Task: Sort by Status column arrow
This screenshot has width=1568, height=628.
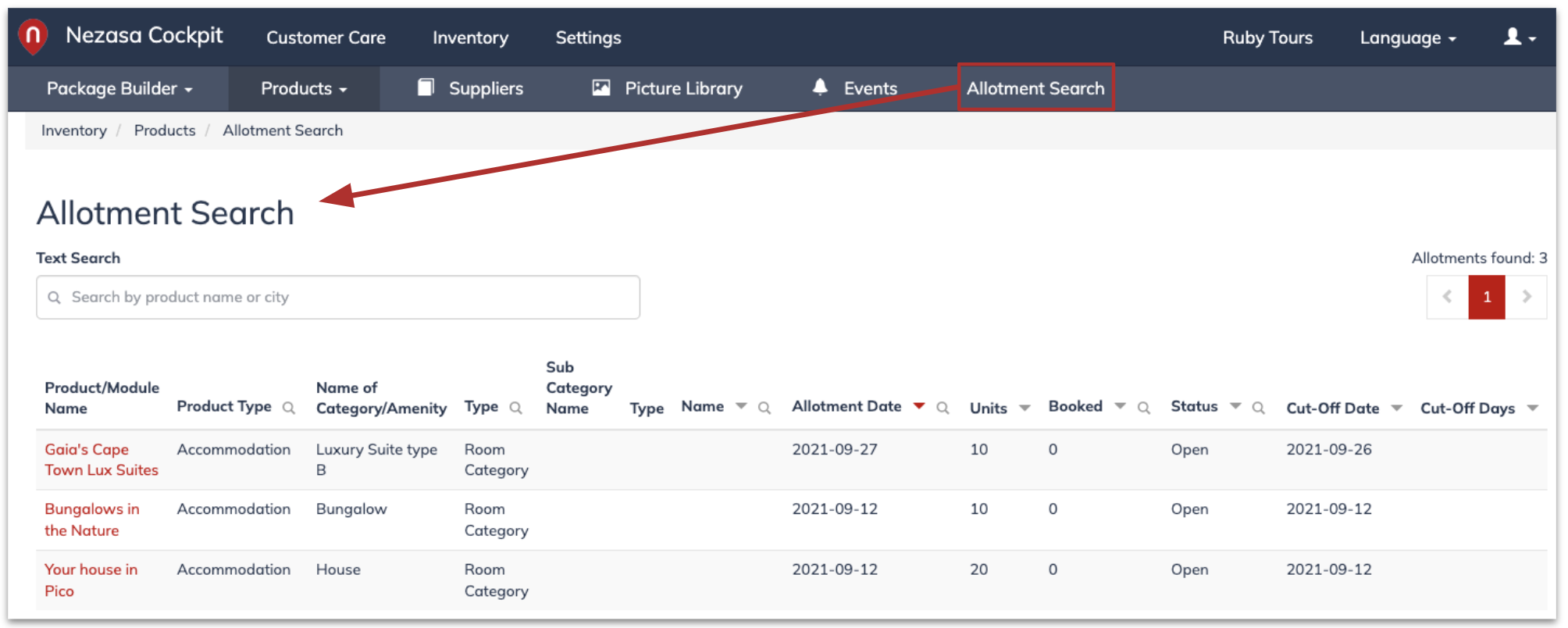Action: pyautogui.click(x=1235, y=406)
